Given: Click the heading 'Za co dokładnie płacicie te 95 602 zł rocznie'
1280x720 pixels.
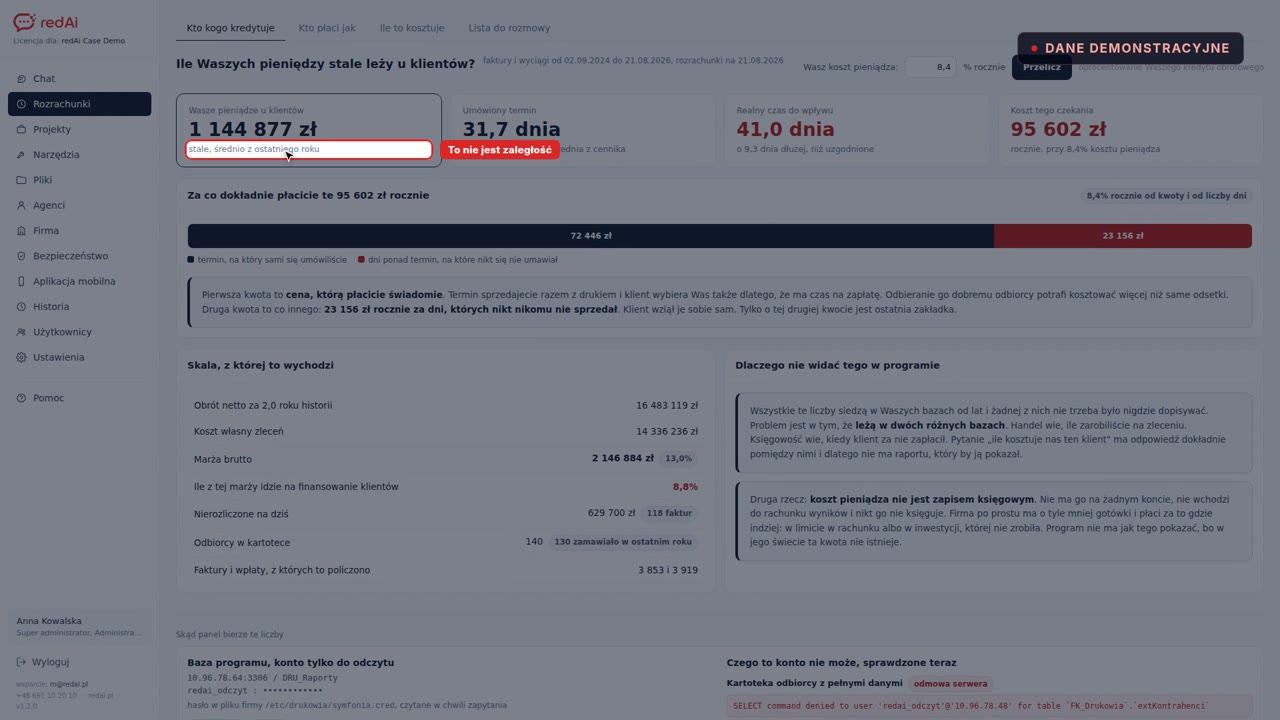Looking at the screenshot, I should pos(308,195).
